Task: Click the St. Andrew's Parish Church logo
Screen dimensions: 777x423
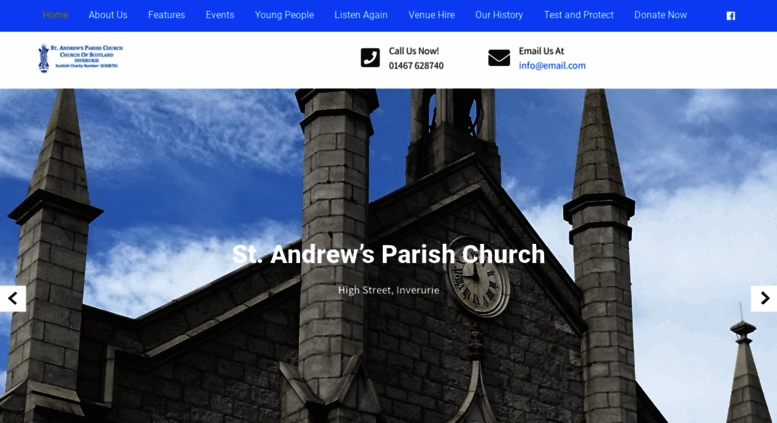Action: (81, 58)
